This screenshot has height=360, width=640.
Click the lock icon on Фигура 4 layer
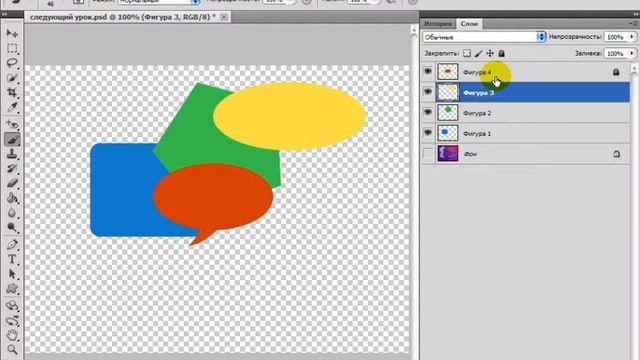[616, 72]
